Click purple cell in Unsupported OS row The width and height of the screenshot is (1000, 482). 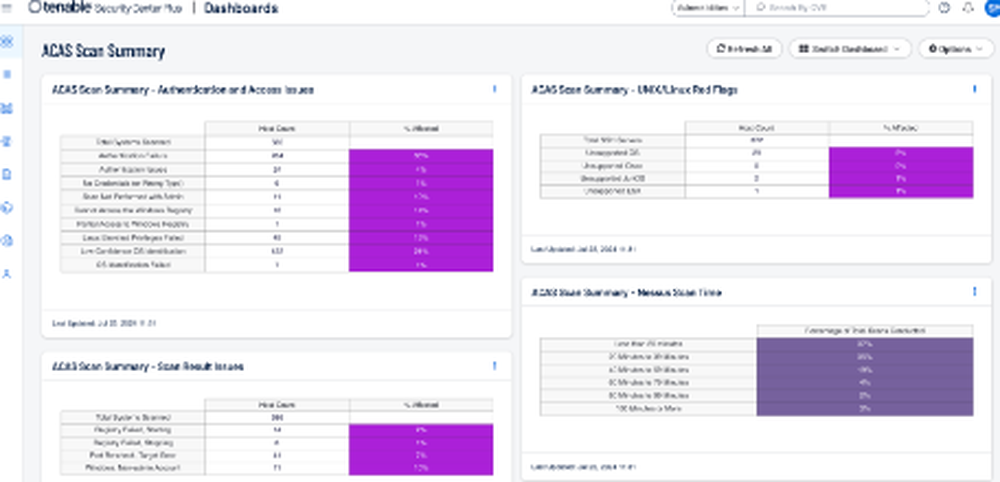[x=901, y=153]
